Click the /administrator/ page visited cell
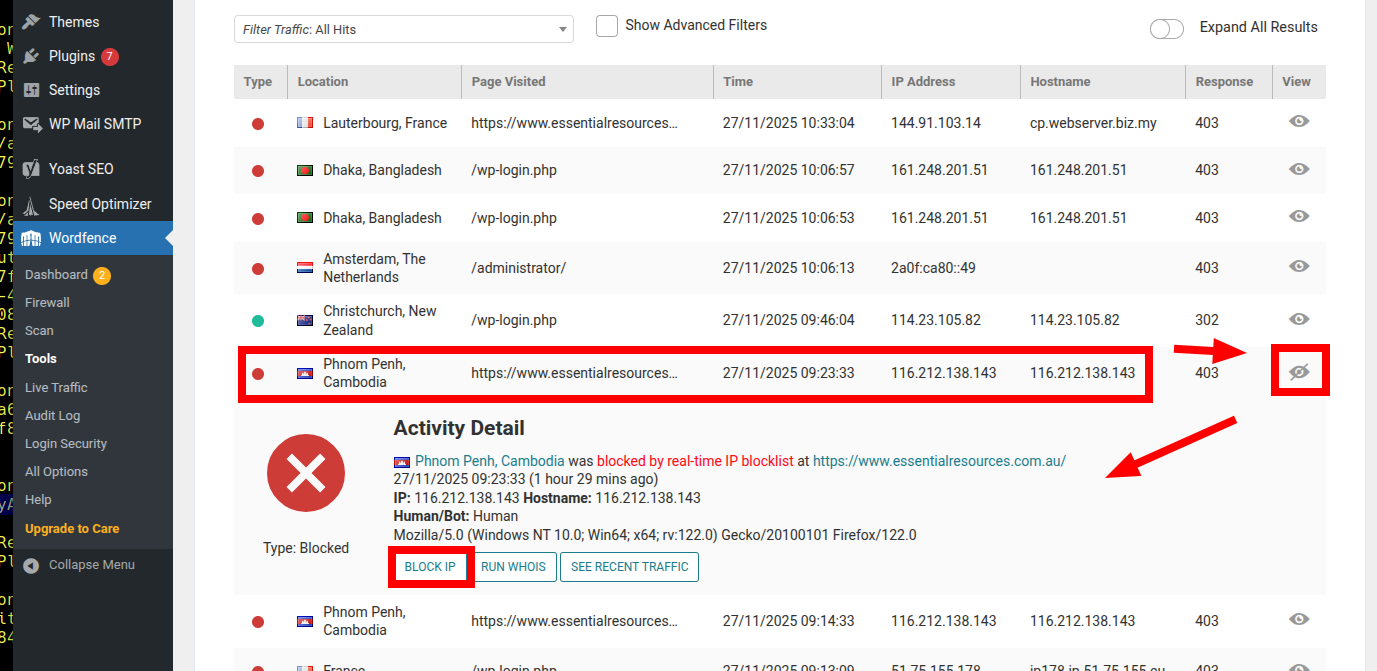The height and width of the screenshot is (671, 1377). tap(518, 268)
